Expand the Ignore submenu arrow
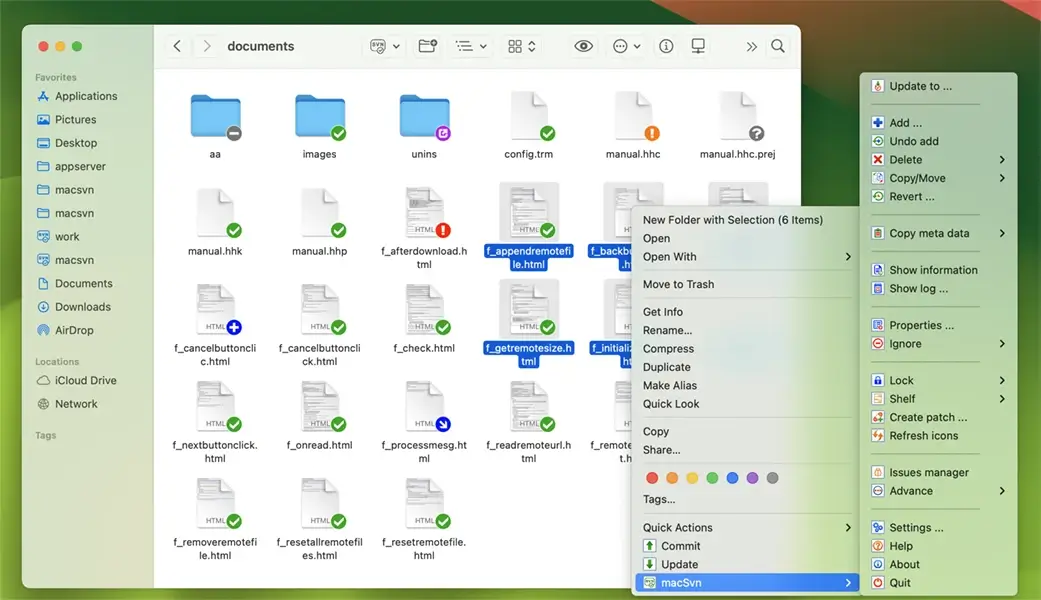The width and height of the screenshot is (1041, 600). tap(1002, 344)
